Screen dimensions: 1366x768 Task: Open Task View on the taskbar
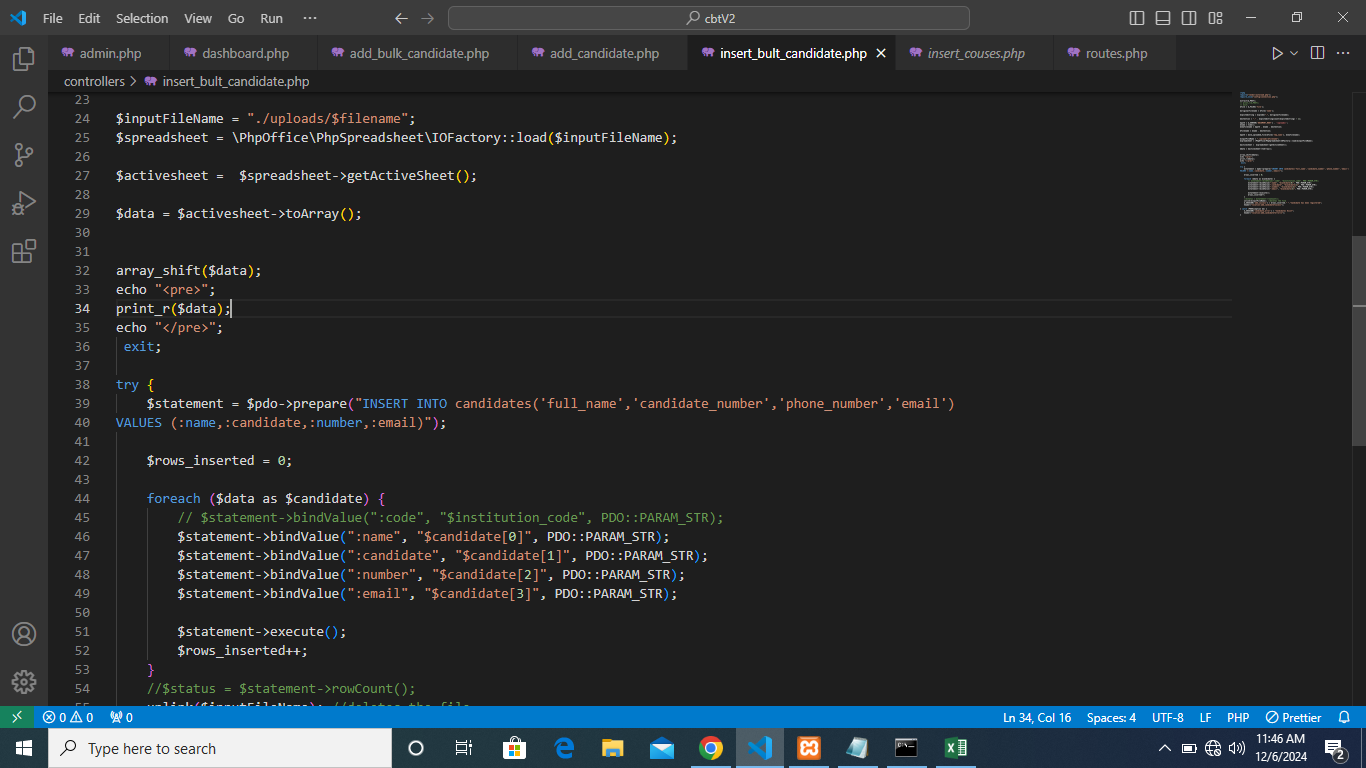[464, 748]
